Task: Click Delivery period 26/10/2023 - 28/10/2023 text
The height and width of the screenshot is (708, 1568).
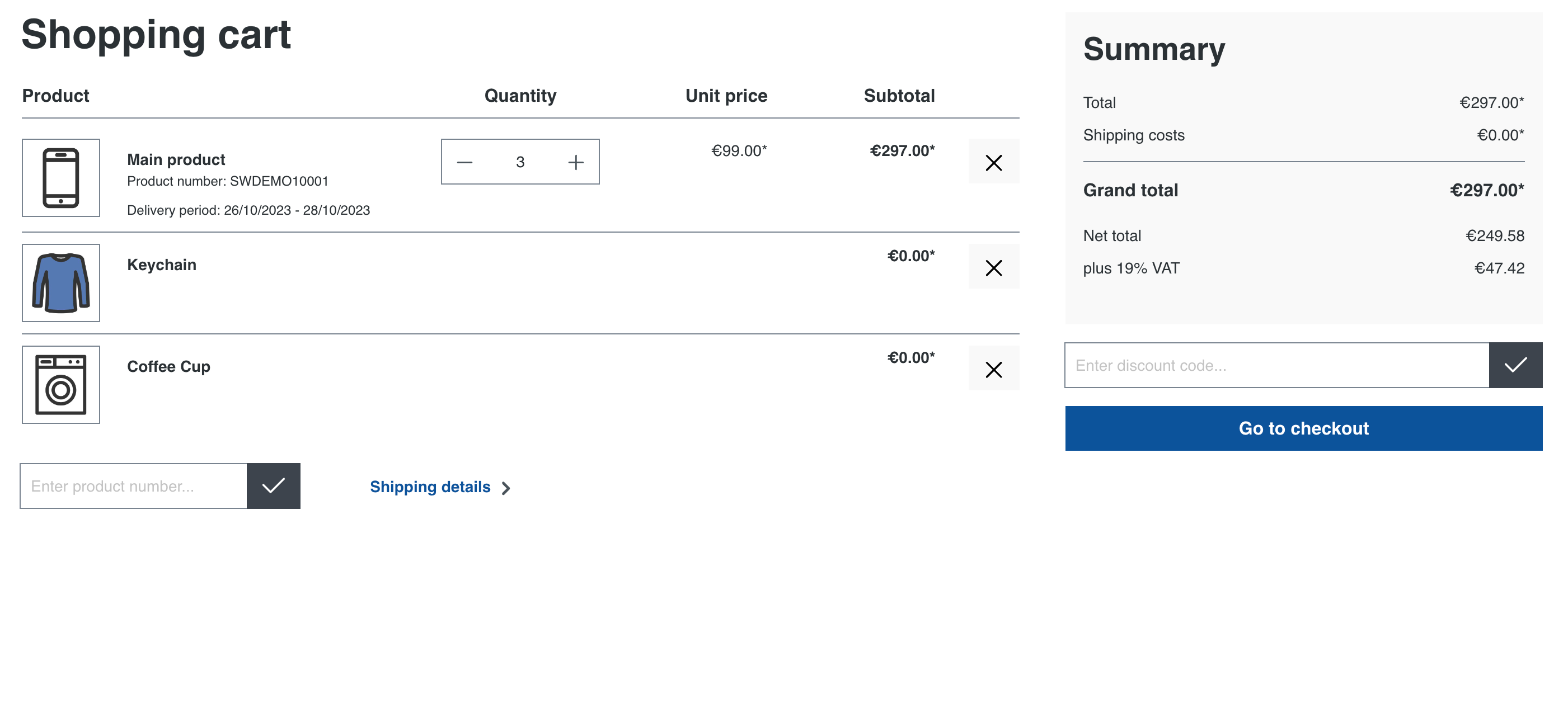Action: (248, 210)
